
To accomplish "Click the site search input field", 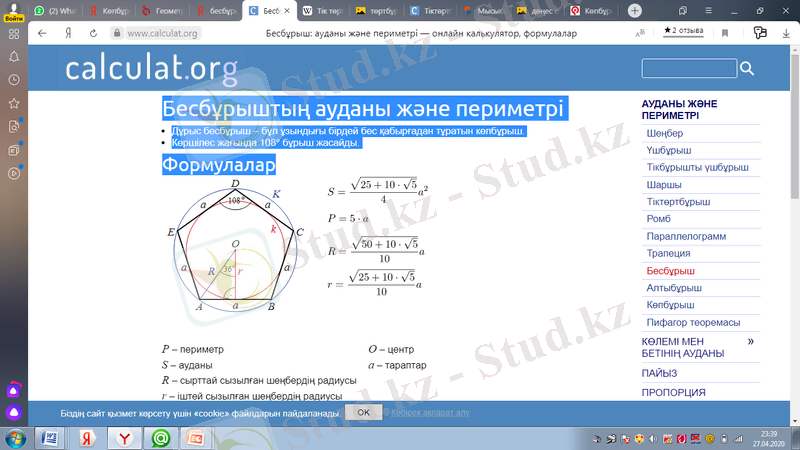I will pyautogui.click(x=689, y=68).
